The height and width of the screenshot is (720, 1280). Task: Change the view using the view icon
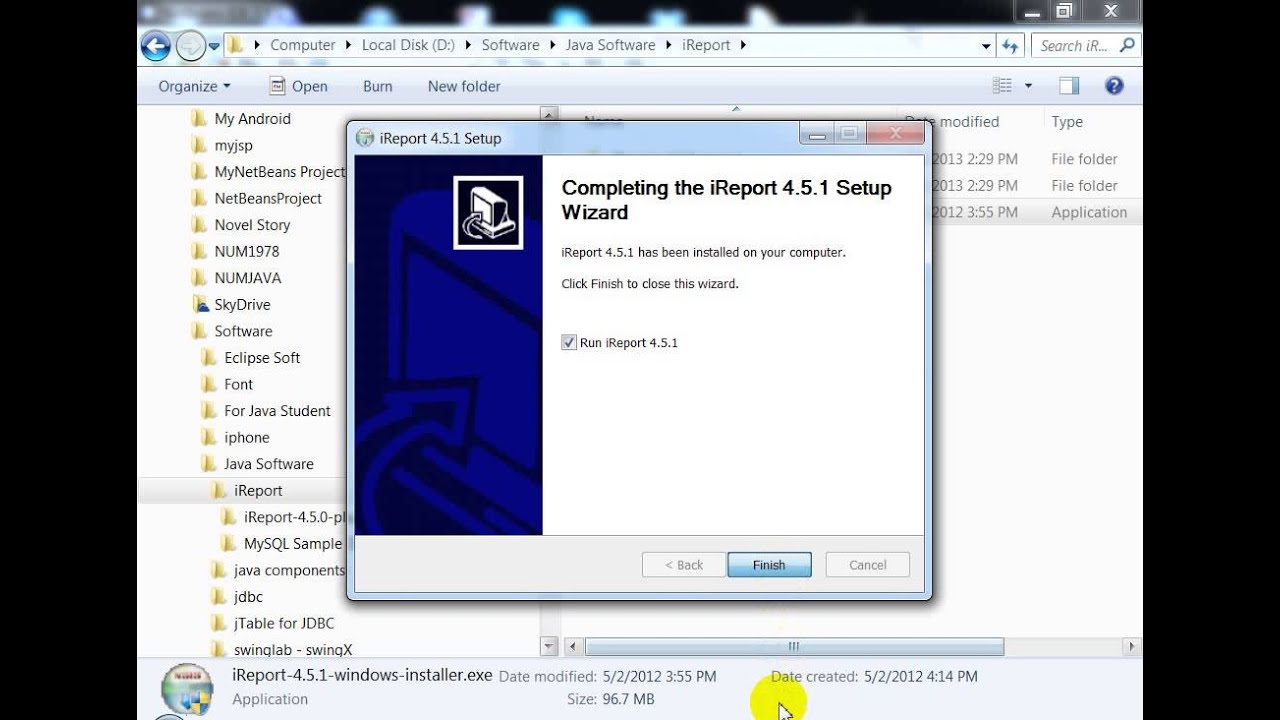(1002, 86)
